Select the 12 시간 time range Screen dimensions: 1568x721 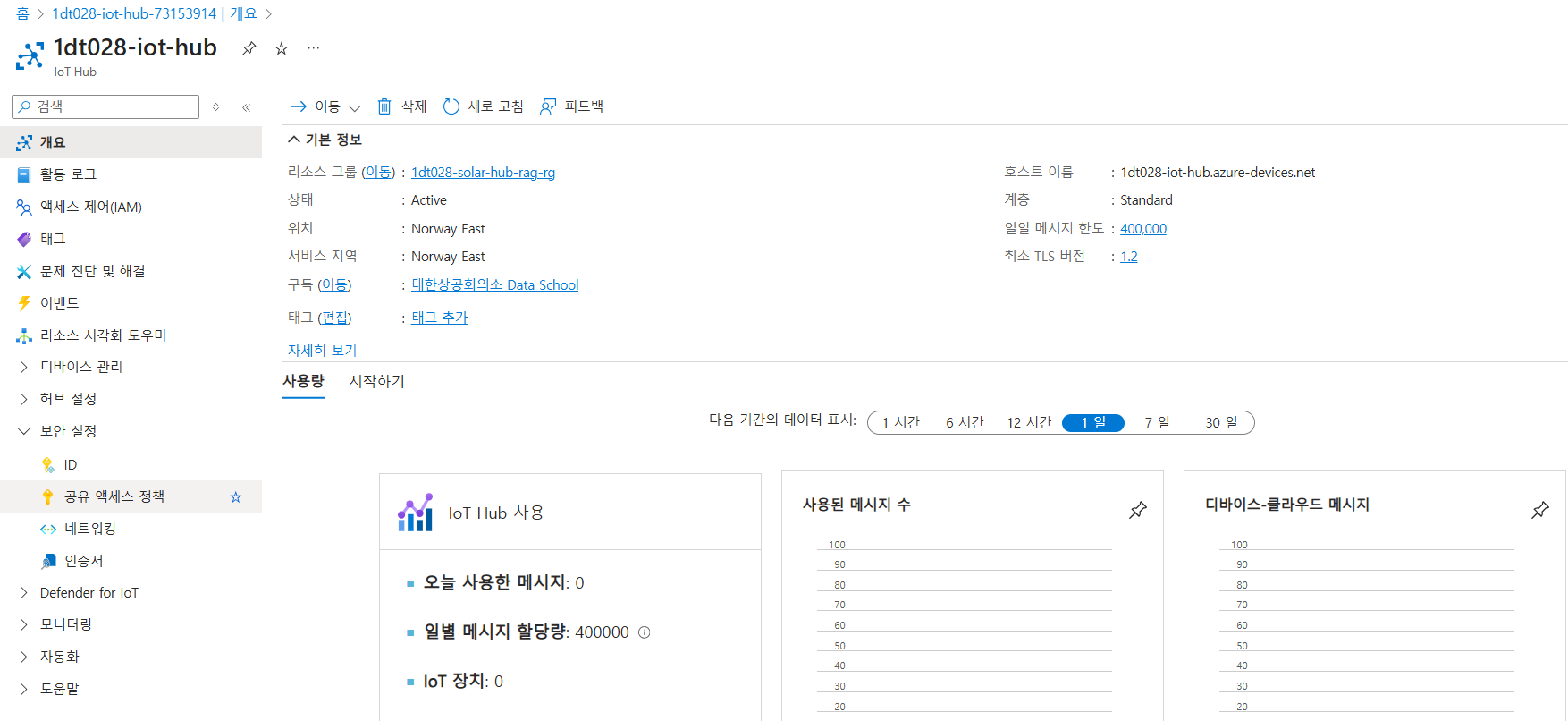point(1029,422)
